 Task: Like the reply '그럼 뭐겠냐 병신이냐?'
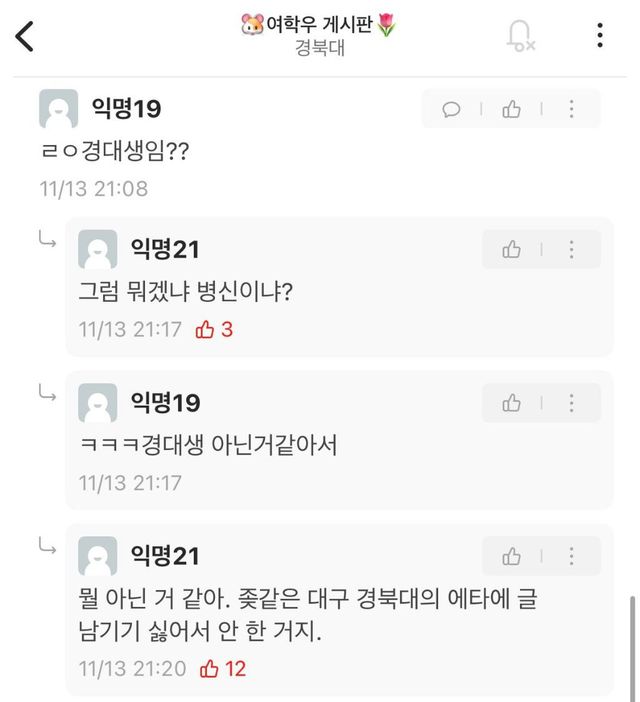coord(512,249)
